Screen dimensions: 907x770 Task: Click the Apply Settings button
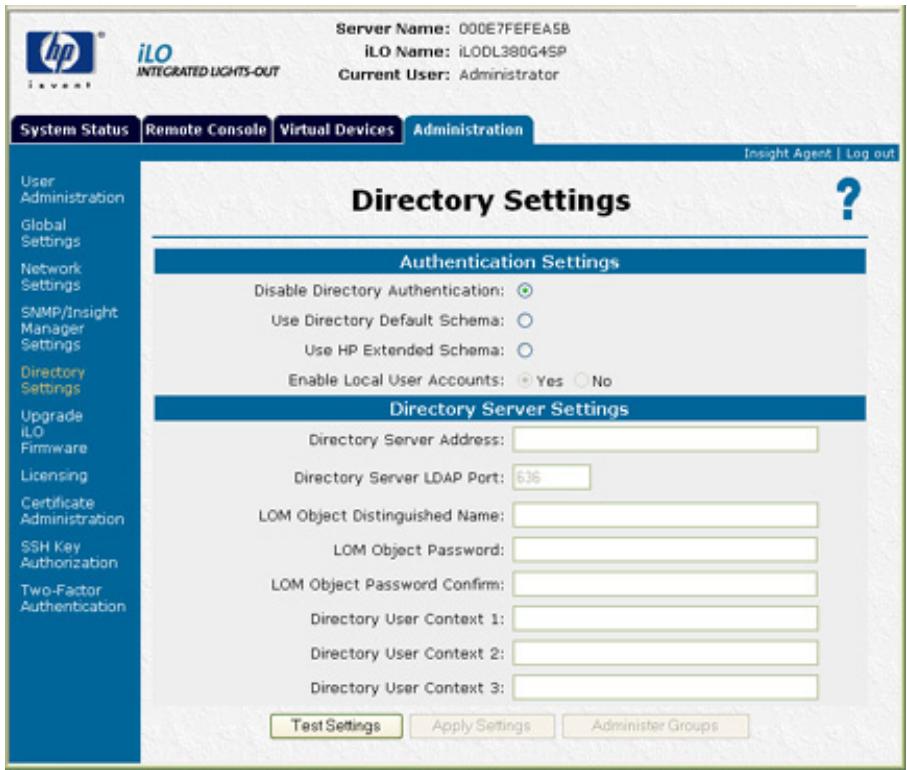(481, 725)
